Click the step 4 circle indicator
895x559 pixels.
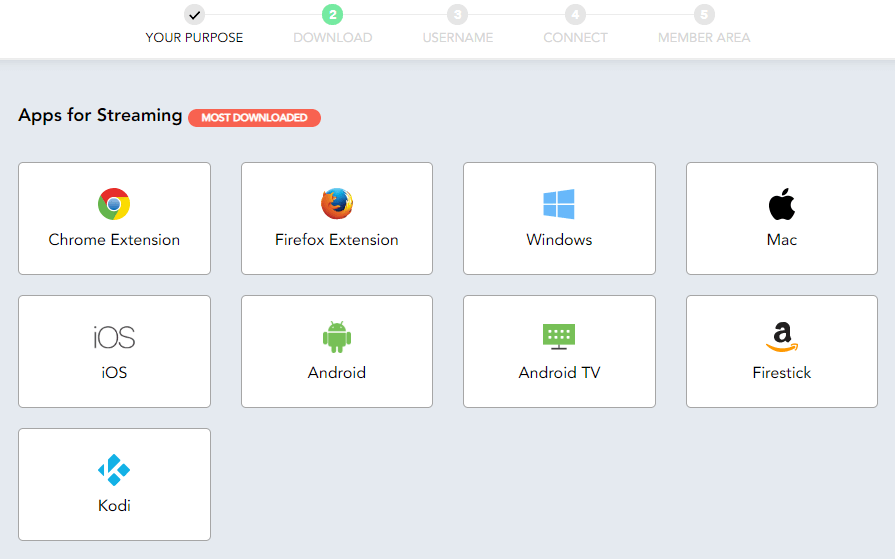575,15
